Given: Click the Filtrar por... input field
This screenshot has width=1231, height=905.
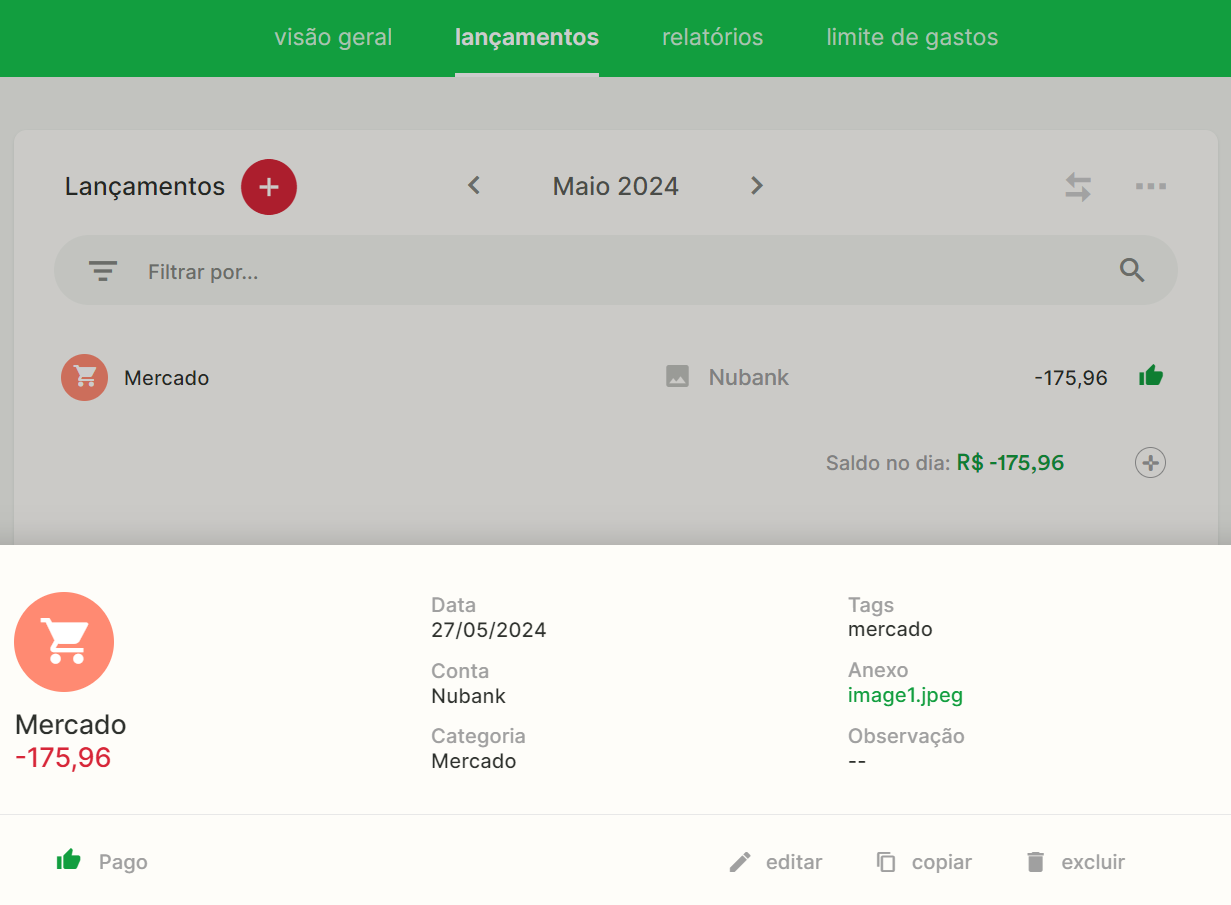Looking at the screenshot, I should [x=616, y=271].
